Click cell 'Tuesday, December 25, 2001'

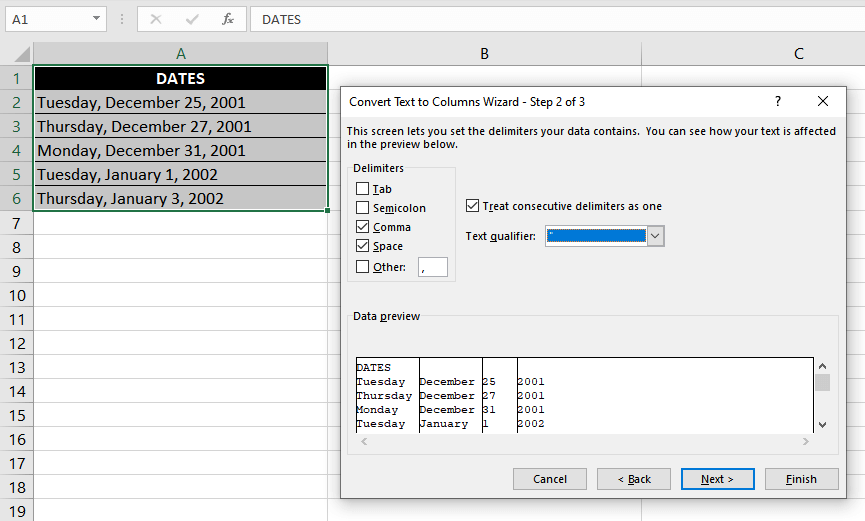(180, 103)
